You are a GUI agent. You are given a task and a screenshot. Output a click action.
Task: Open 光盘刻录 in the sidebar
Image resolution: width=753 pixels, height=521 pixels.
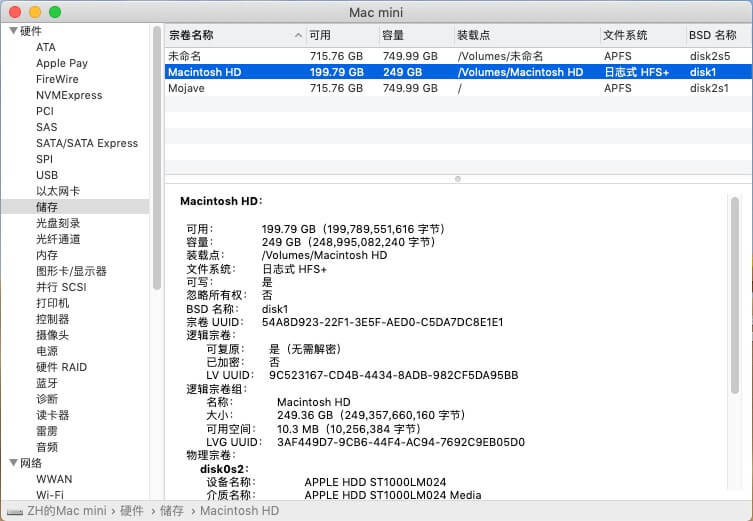pos(58,223)
